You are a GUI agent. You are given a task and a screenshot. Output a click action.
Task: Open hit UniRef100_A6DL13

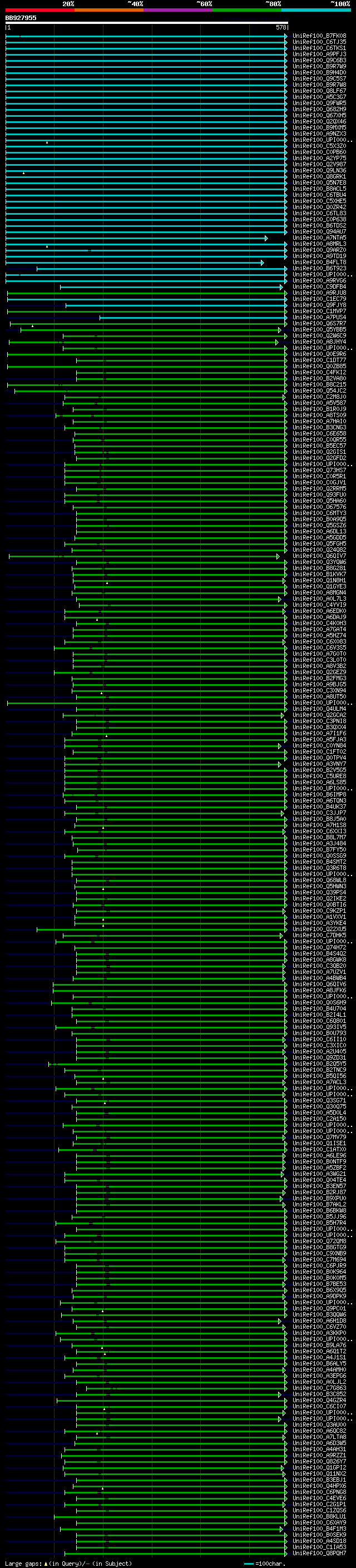pos(319,531)
